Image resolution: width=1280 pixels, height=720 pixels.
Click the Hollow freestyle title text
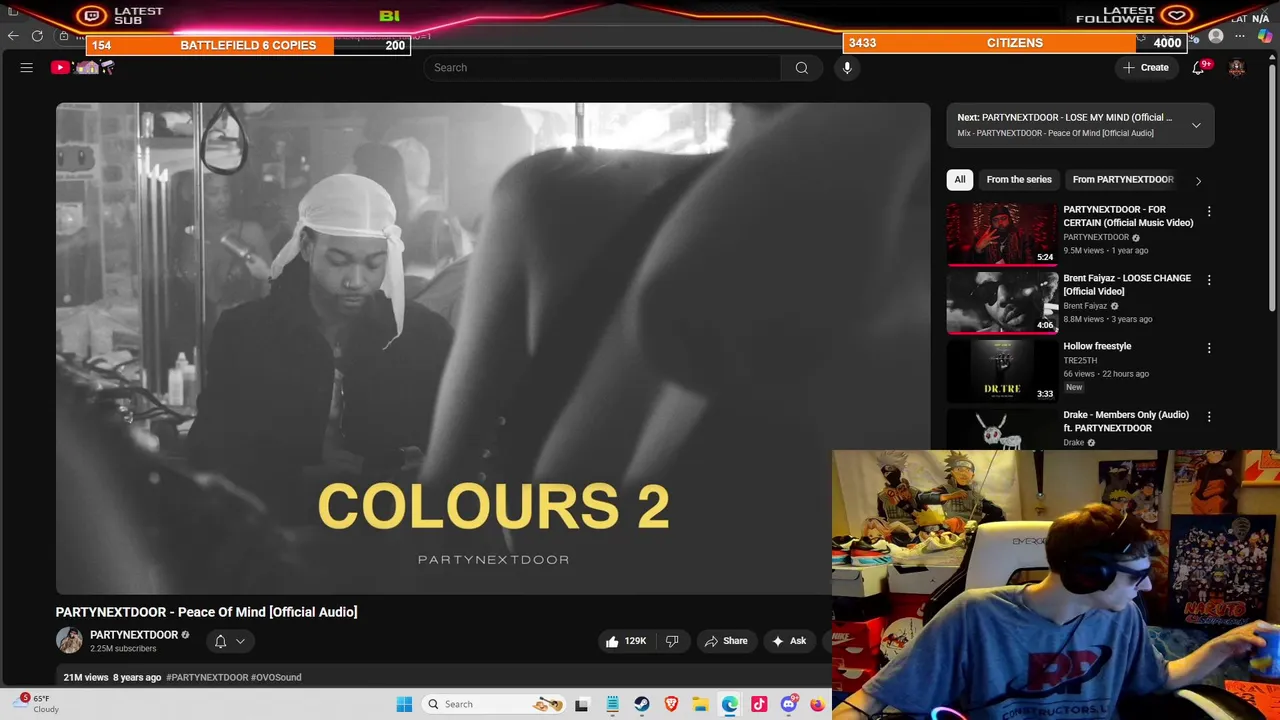point(1097,346)
